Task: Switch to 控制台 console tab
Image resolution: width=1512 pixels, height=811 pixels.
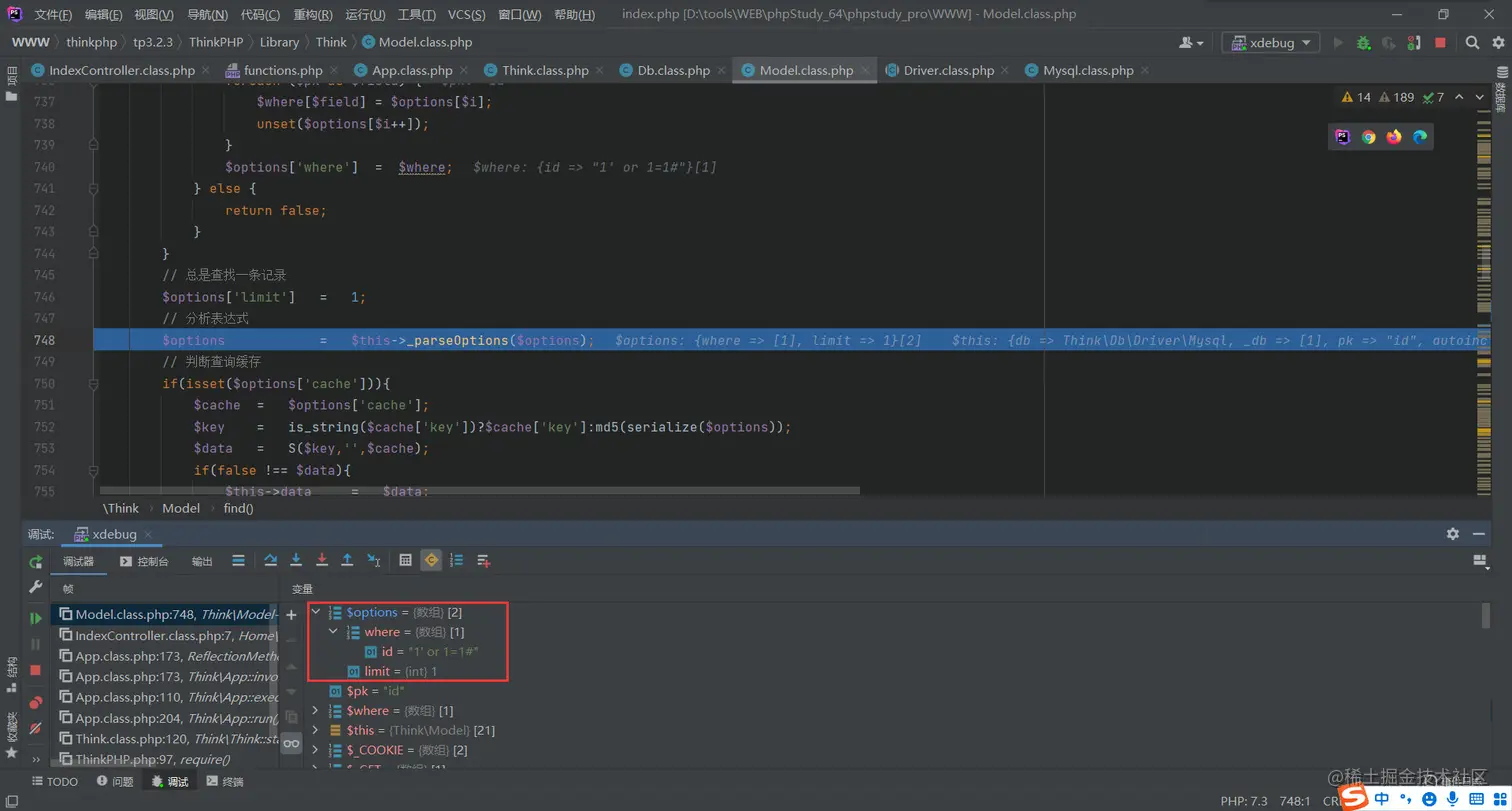Action: [x=144, y=561]
